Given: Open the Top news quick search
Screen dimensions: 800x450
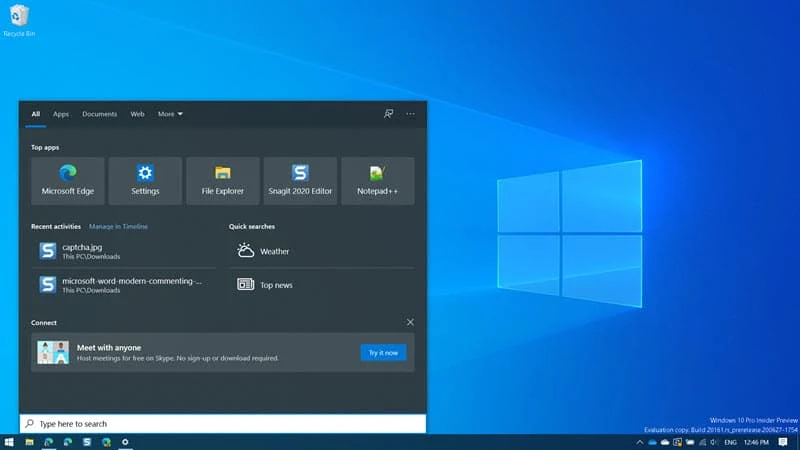Looking at the screenshot, I should click(x=322, y=285).
